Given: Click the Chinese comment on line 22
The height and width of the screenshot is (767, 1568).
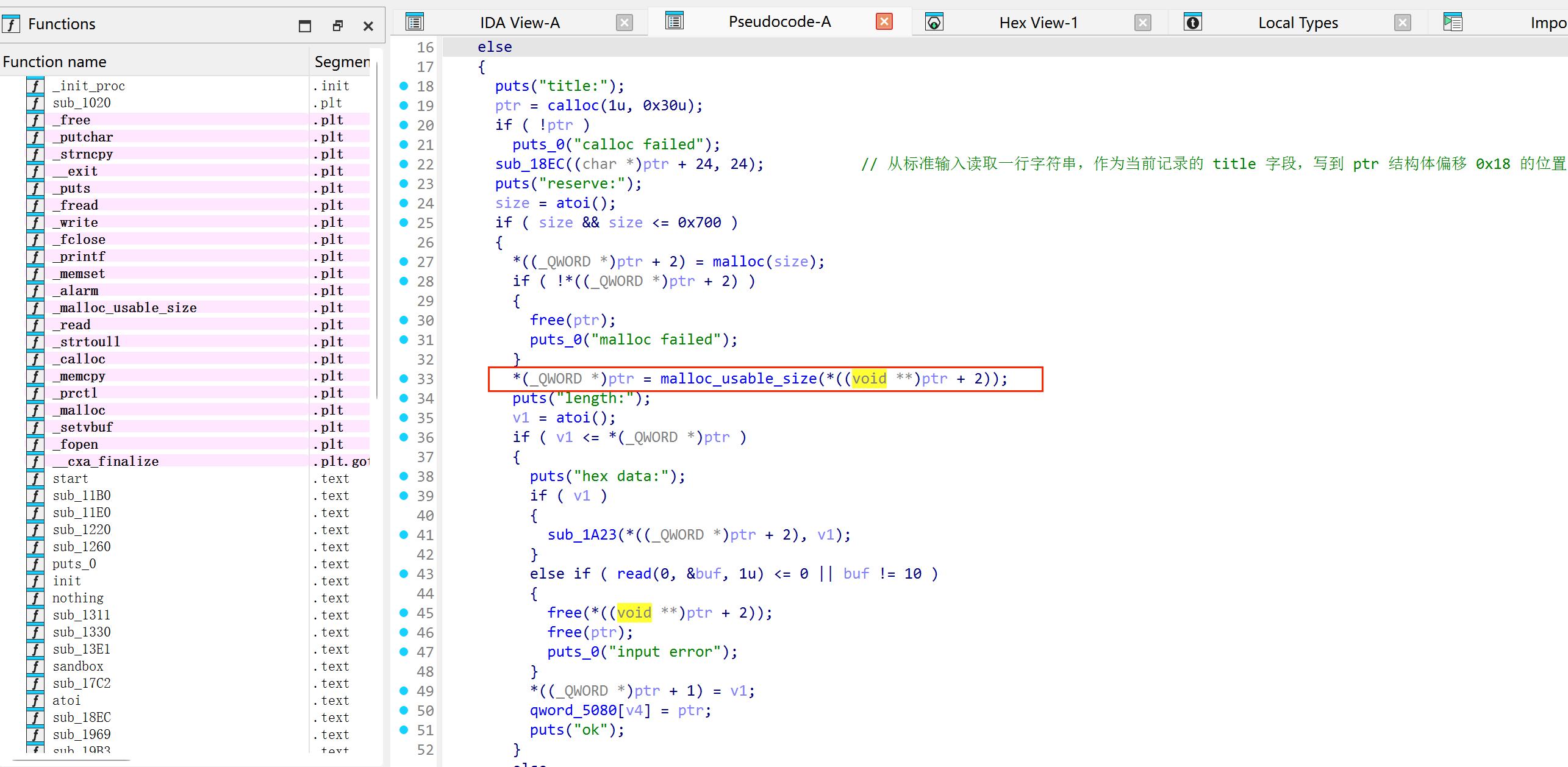Looking at the screenshot, I should [1214, 164].
